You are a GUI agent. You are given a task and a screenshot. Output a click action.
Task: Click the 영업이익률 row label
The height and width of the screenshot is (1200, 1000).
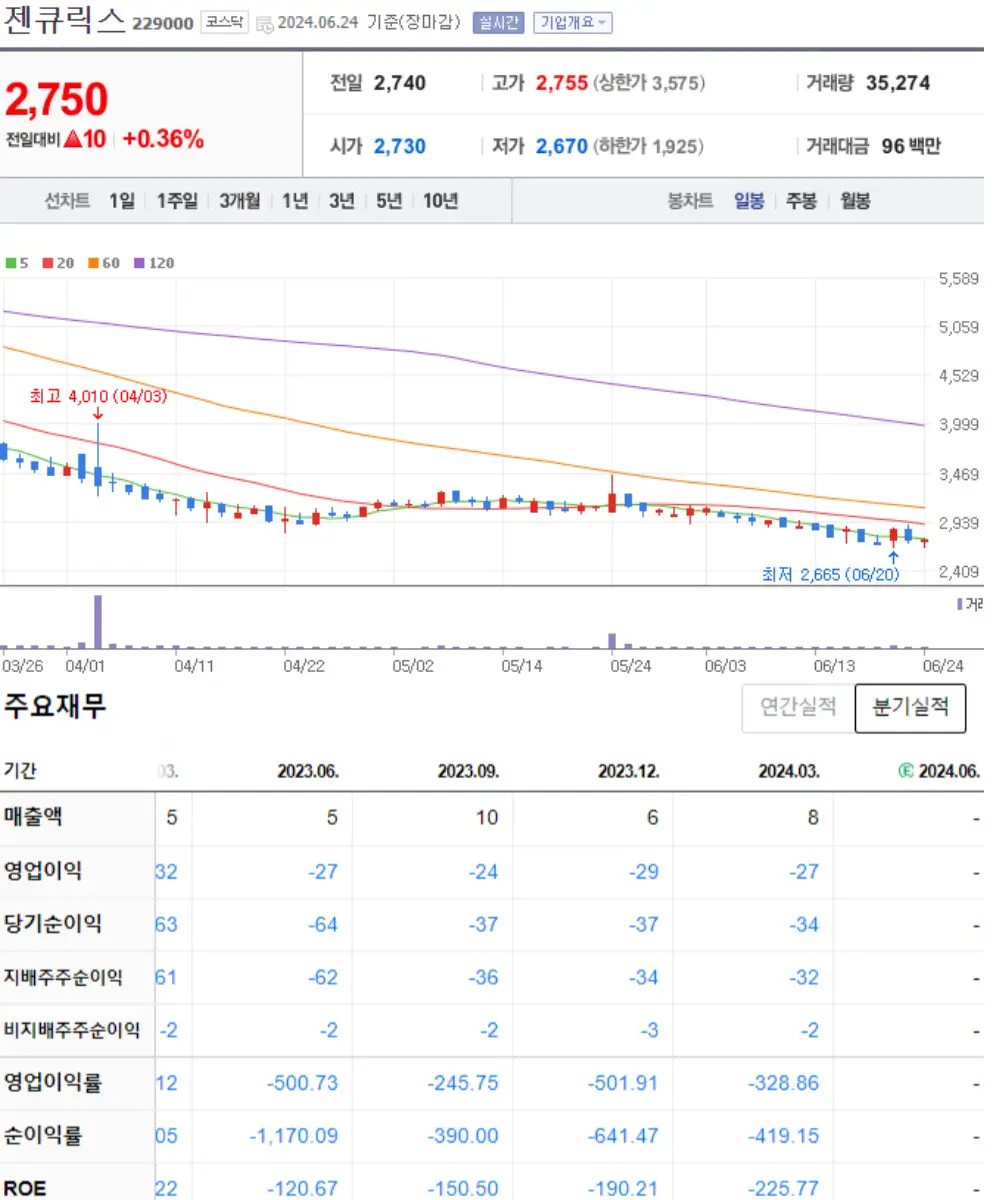pyautogui.click(x=53, y=1082)
